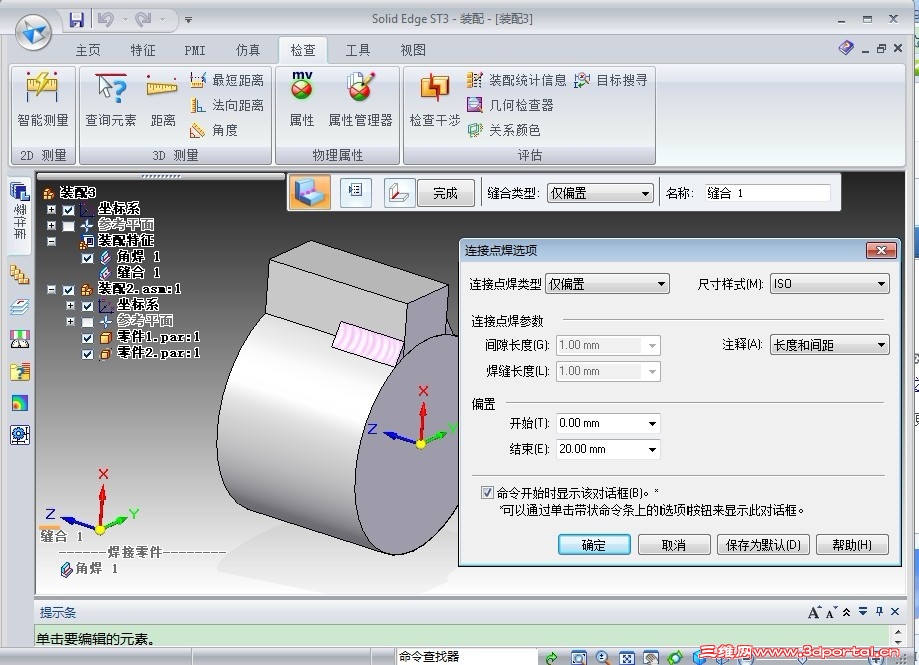The height and width of the screenshot is (665, 919).
Task: Click the zoom area icon in status bar
Action: pyautogui.click(x=578, y=657)
